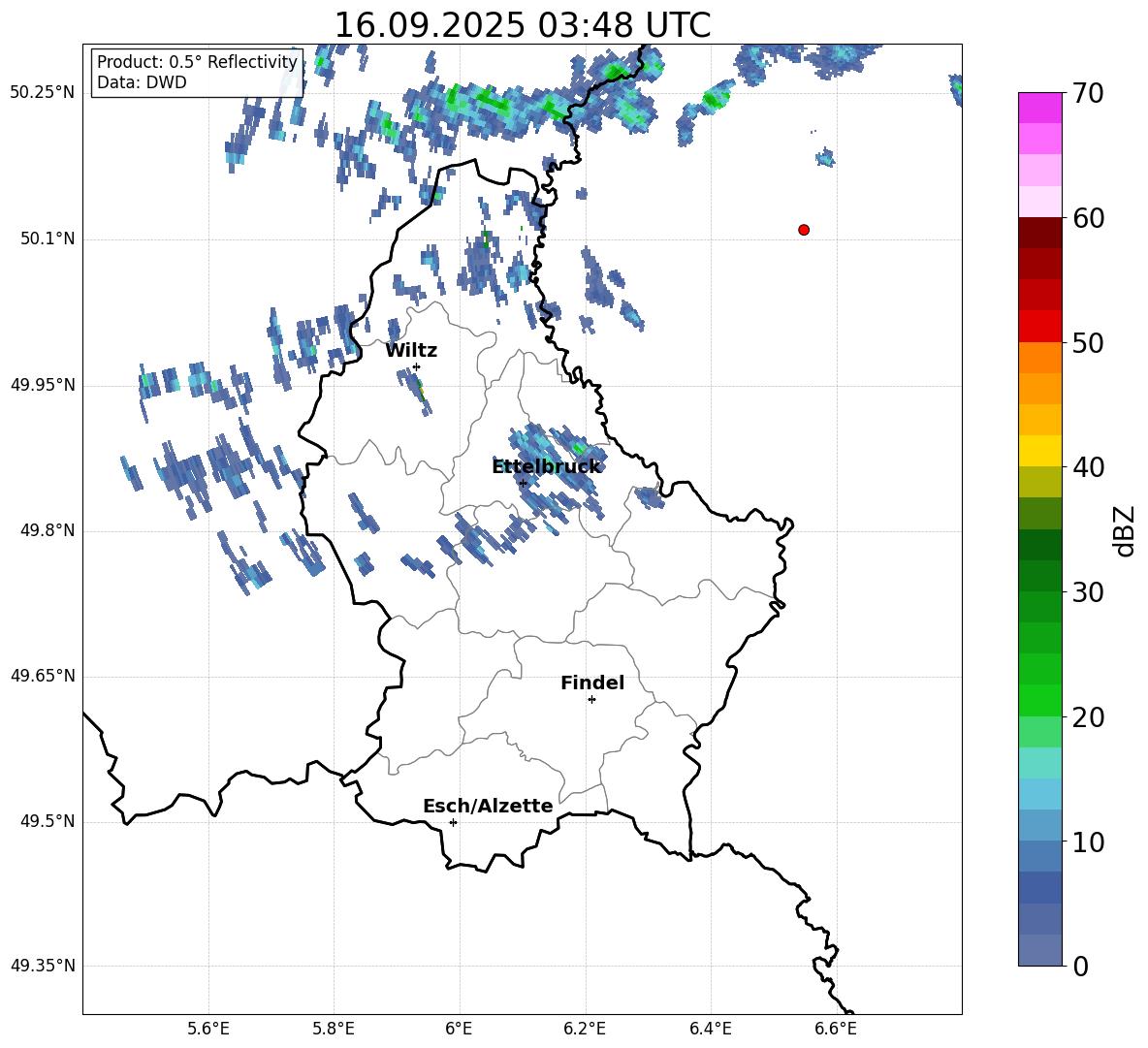Pick the dark red swatch just below 60 dBZ
The height and width of the screenshot is (1048, 1148).
(1039, 233)
